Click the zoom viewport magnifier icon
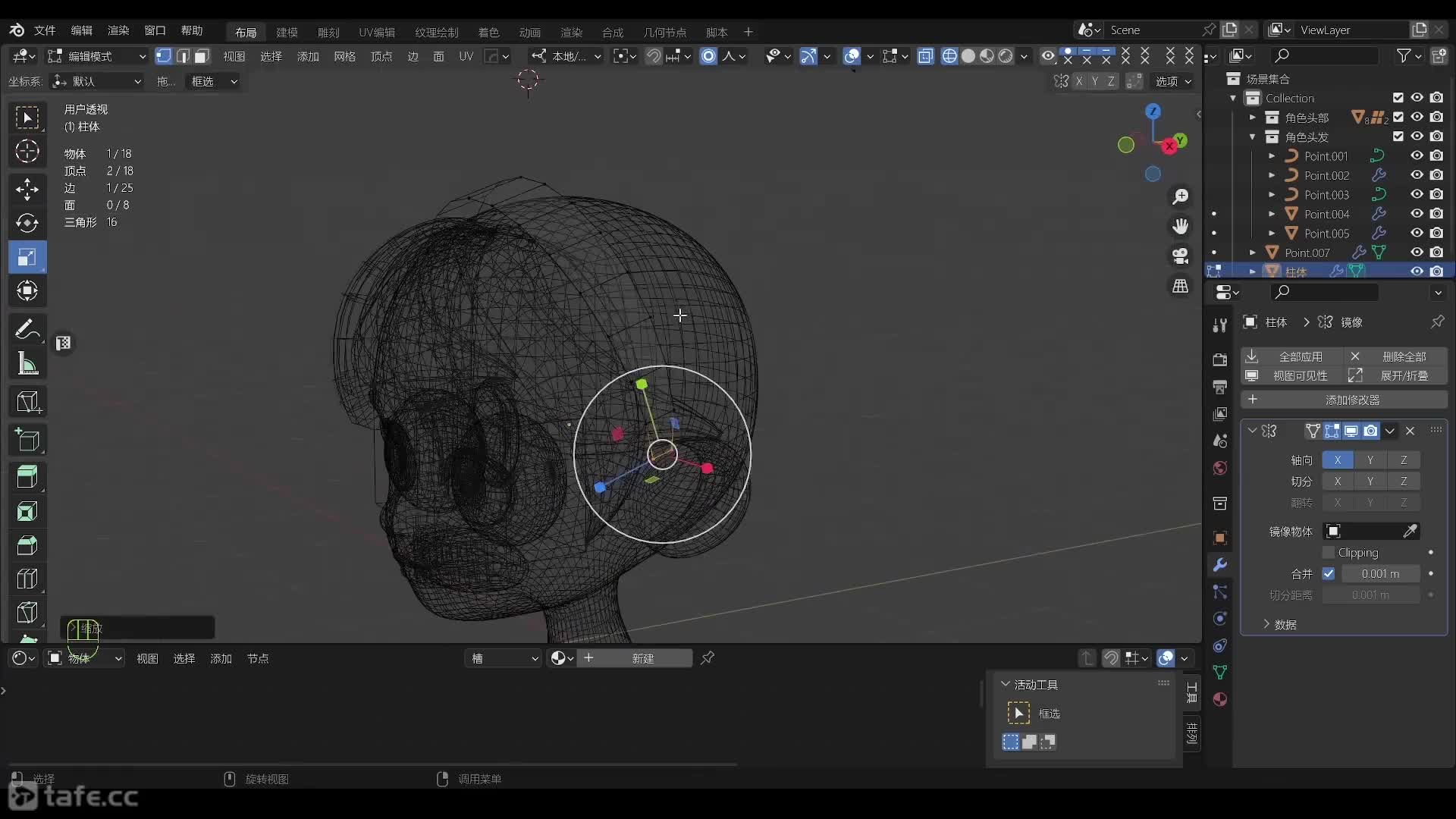Viewport: 1456px width, 819px height. tap(1181, 197)
